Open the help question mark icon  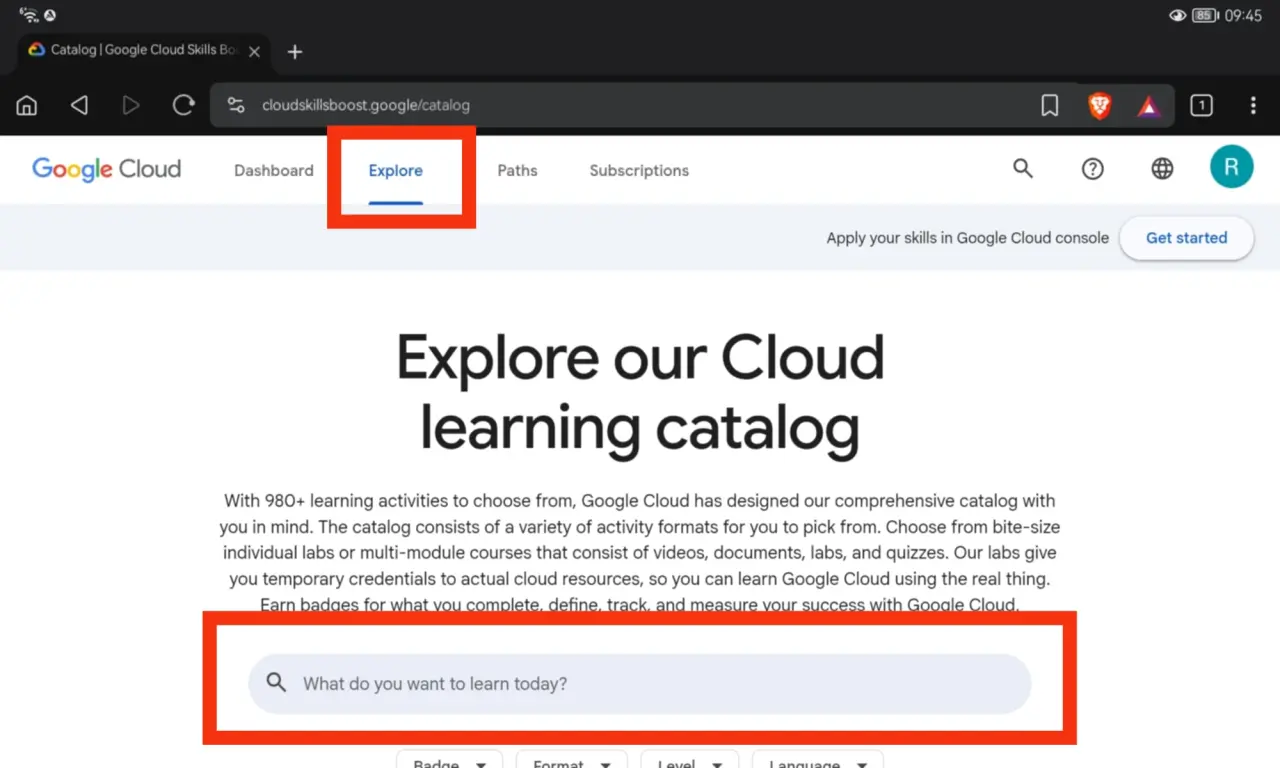click(1093, 169)
